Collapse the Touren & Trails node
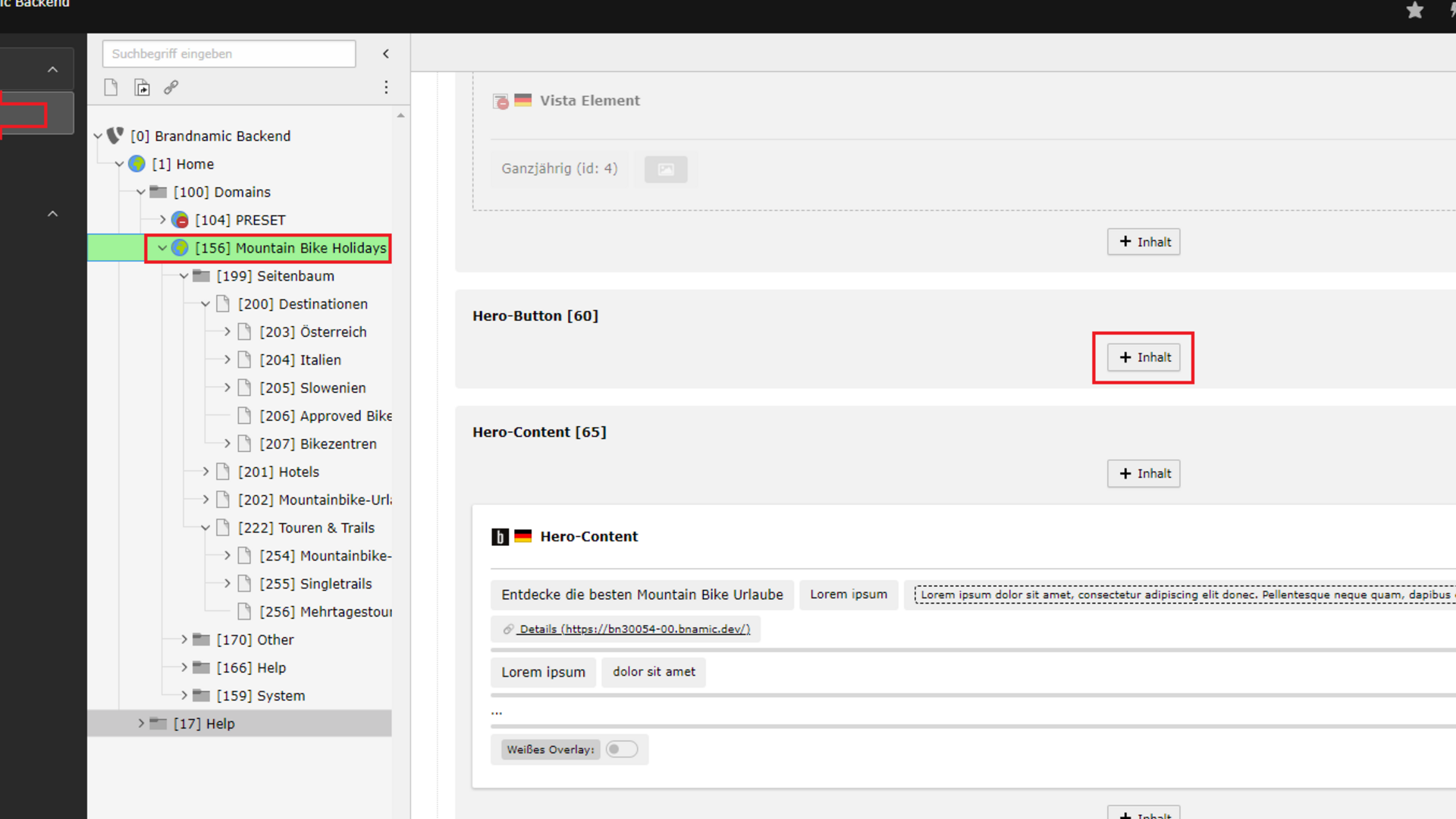1456x819 pixels. pos(206,528)
